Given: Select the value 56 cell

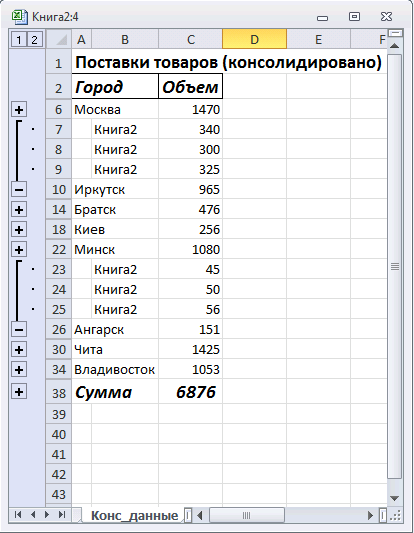Looking at the screenshot, I should [190, 310].
